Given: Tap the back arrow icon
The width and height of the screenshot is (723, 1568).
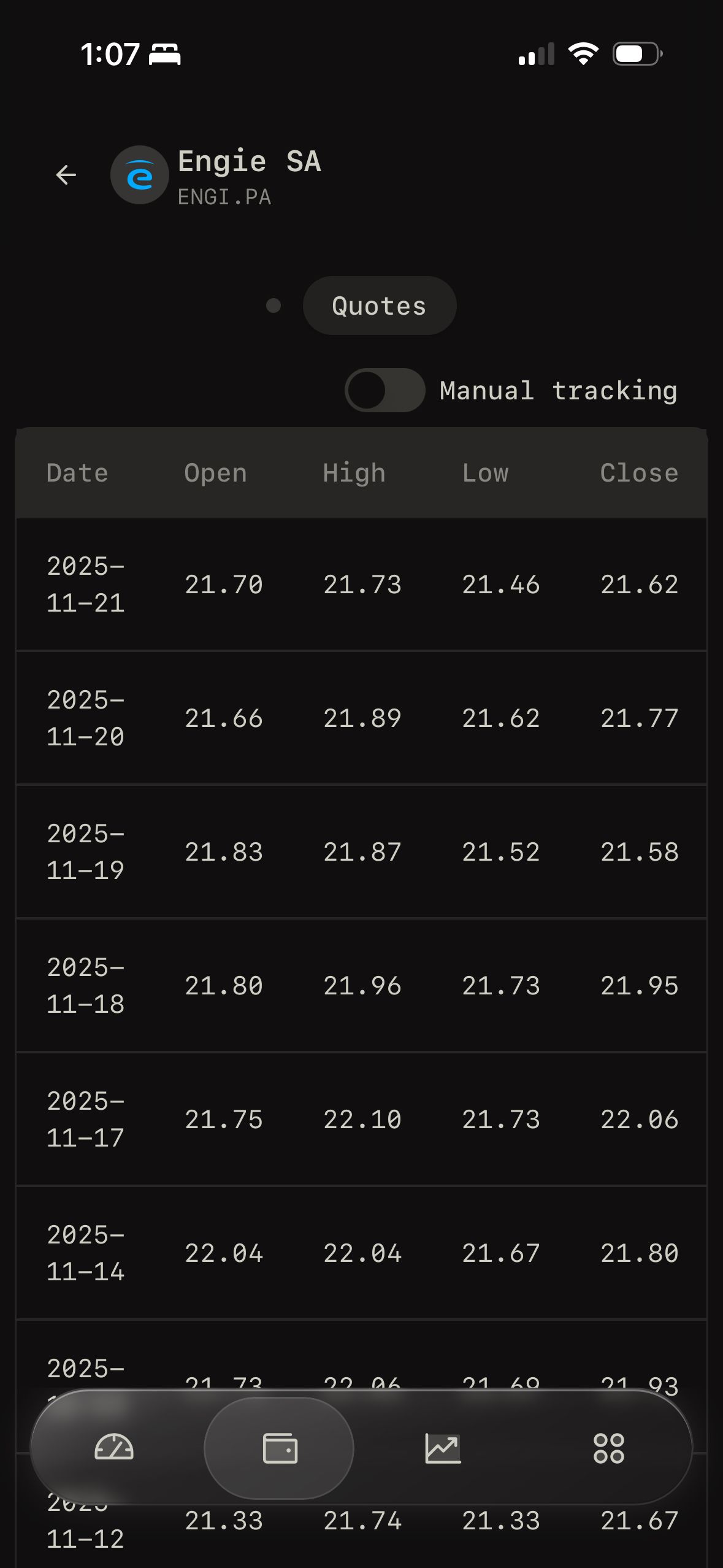Looking at the screenshot, I should tap(66, 175).
